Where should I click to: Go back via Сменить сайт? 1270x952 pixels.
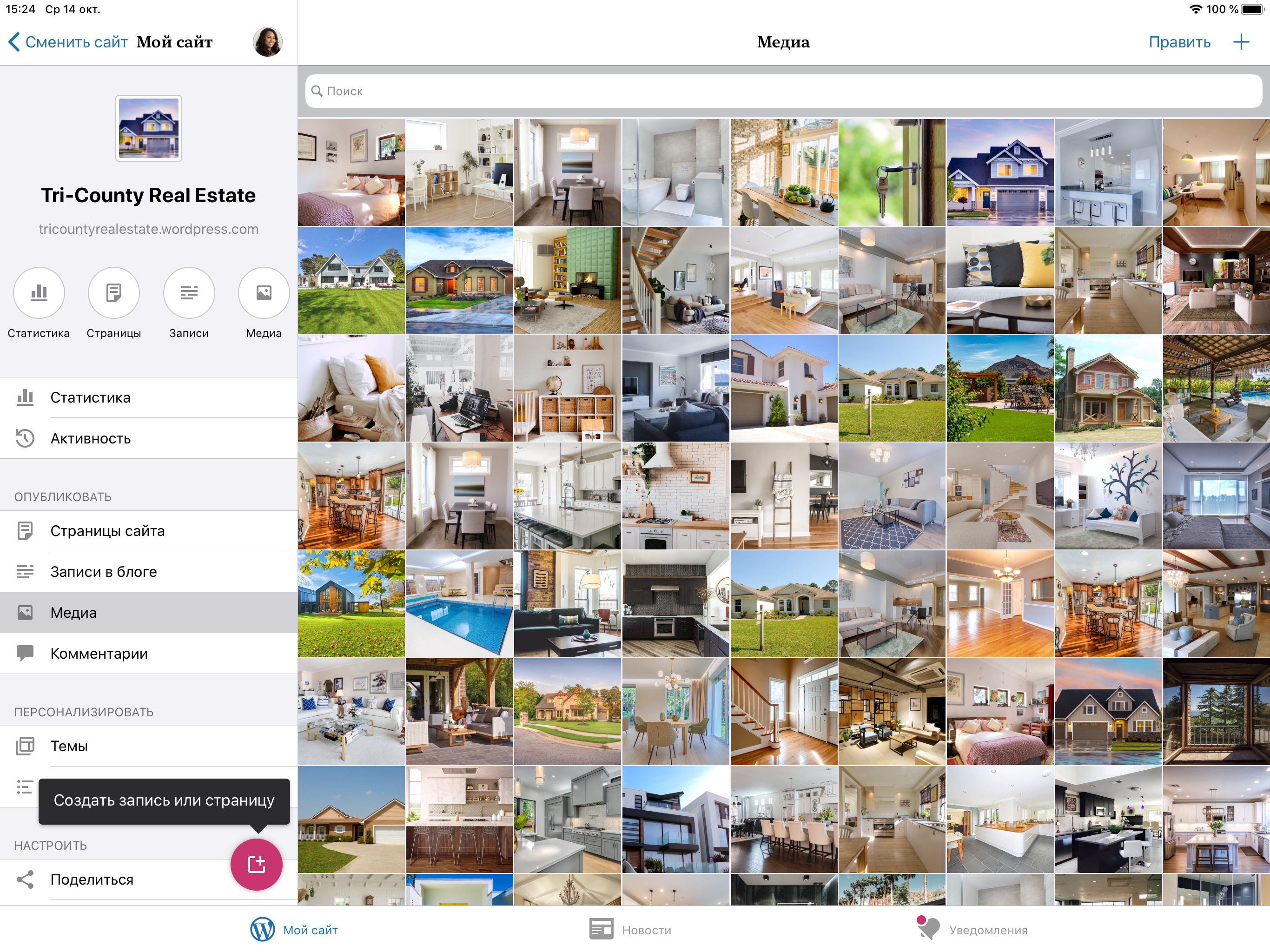pyautogui.click(x=68, y=42)
